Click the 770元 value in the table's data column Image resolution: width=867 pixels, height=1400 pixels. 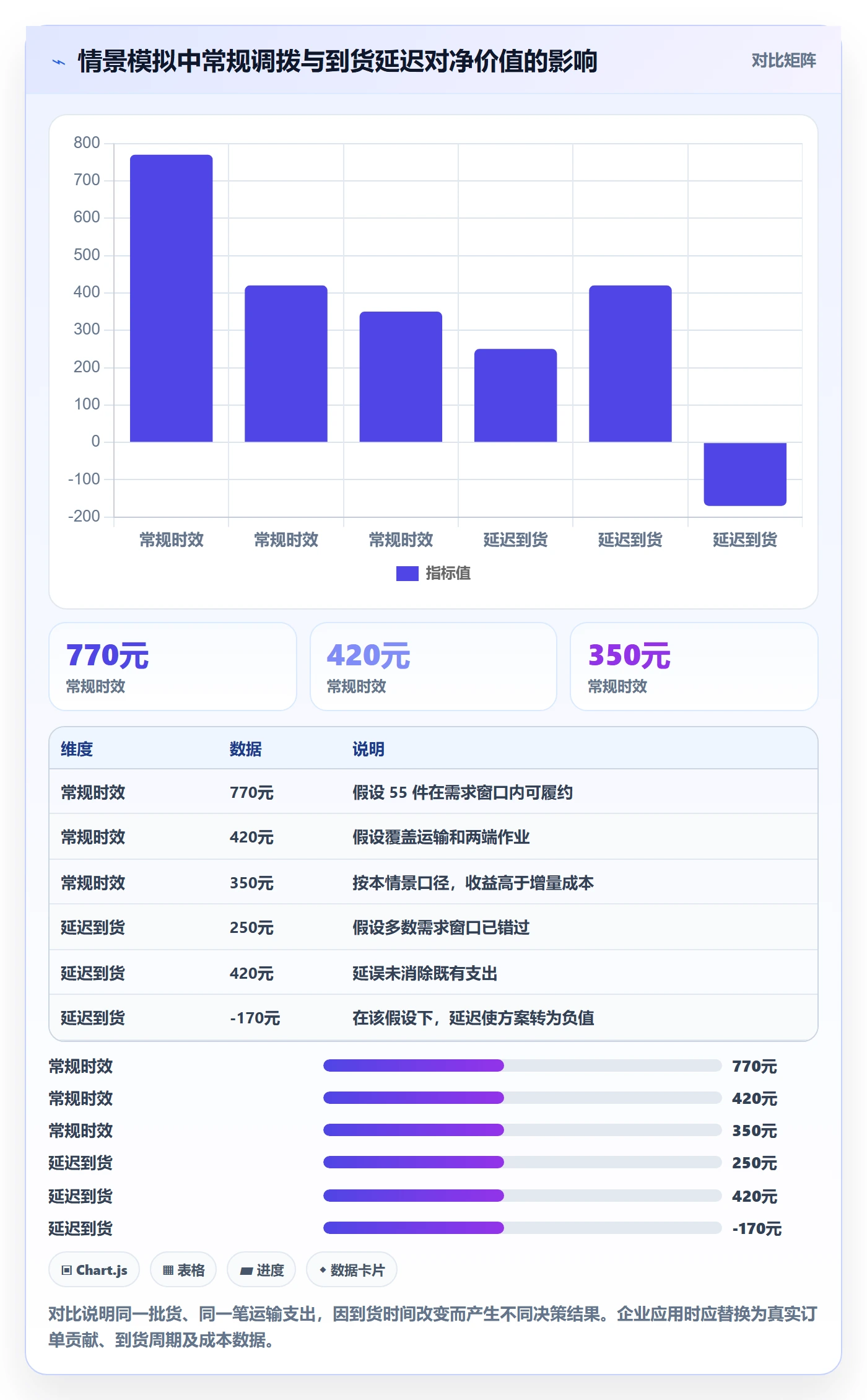coord(251,792)
